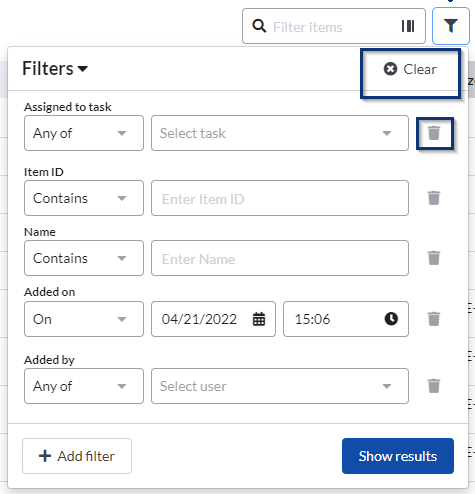Viewport: 475px width, 494px height.
Task: Open the clock time picker icon
Action: tap(391, 319)
